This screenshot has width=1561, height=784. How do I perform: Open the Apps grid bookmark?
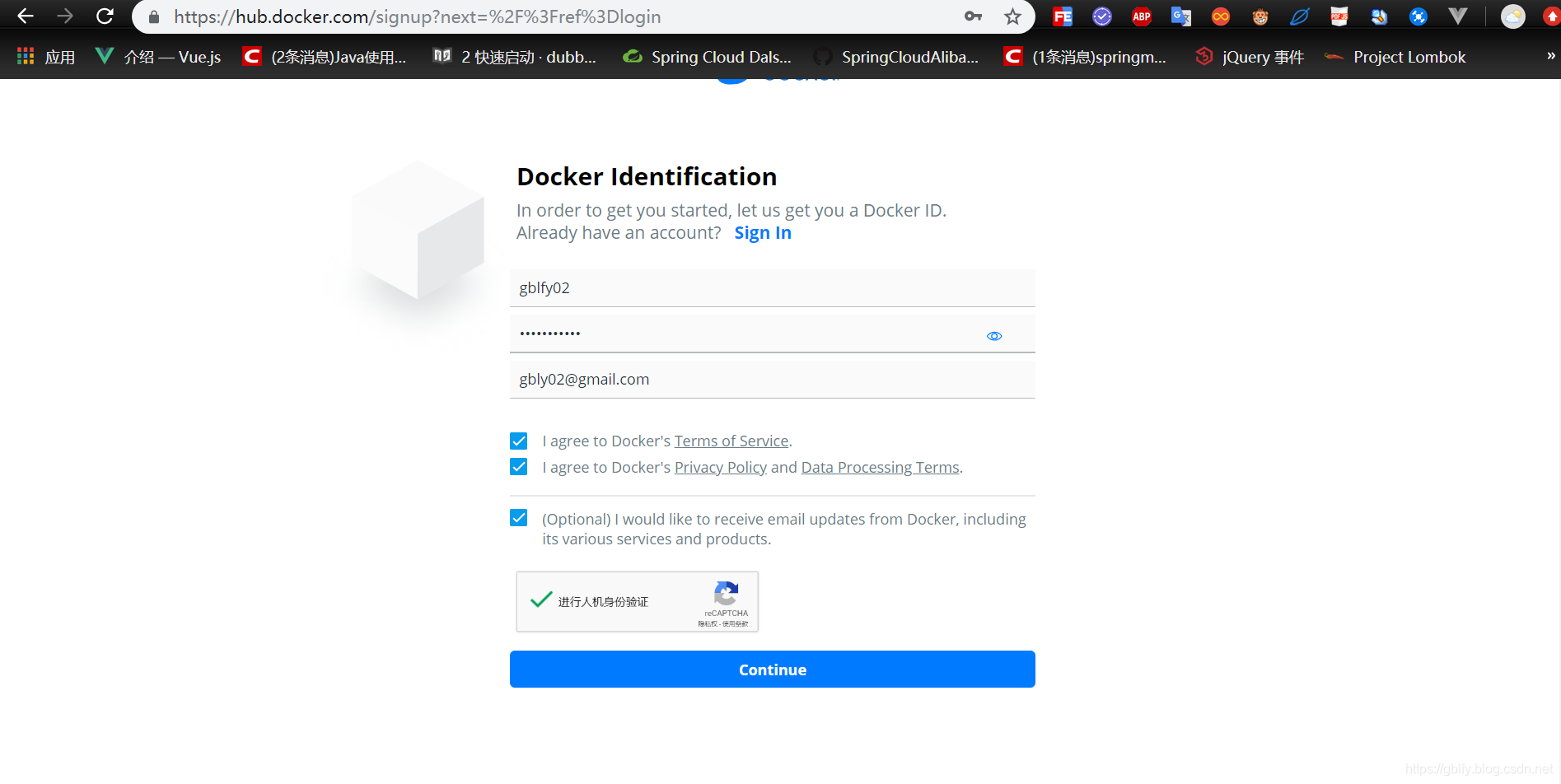(46, 57)
